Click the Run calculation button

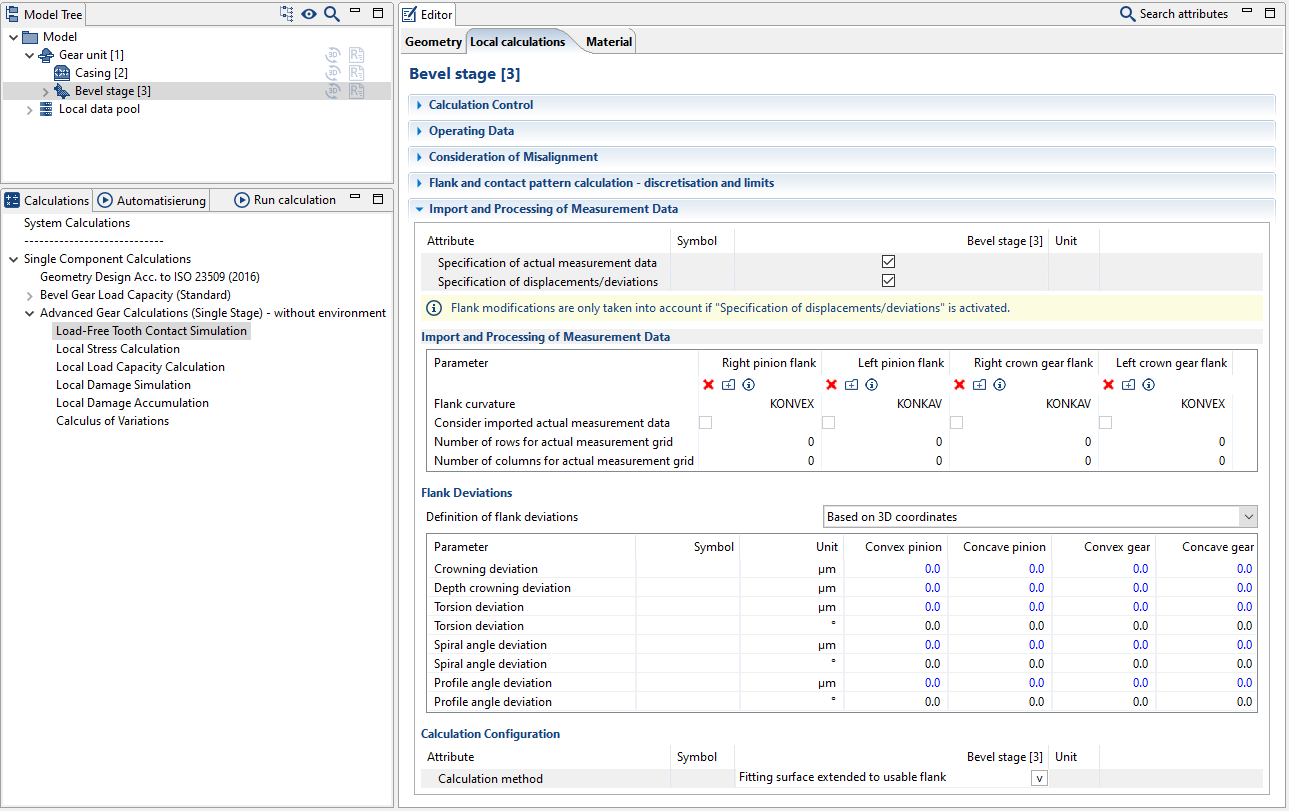[285, 200]
